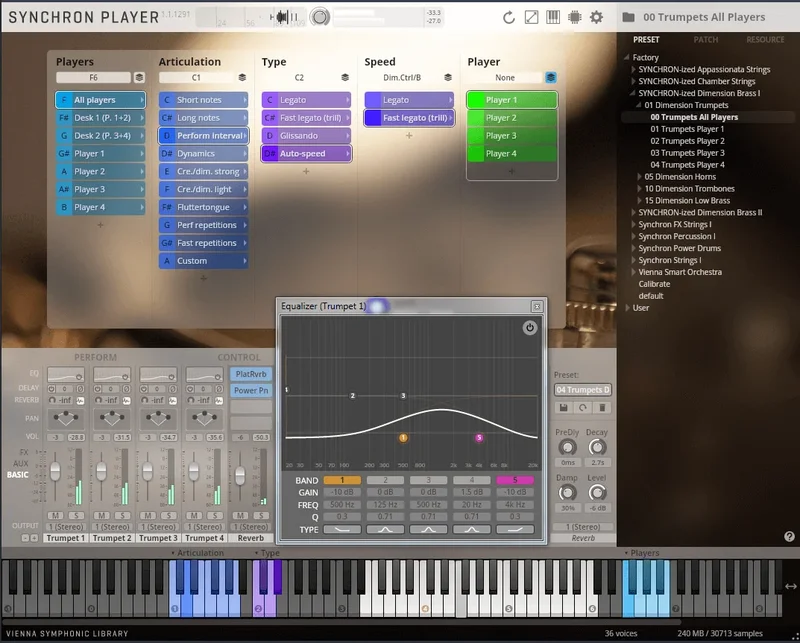800x643 pixels.
Task: Click the Trumpet 1 PAN widget
Action: click(x=66, y=419)
